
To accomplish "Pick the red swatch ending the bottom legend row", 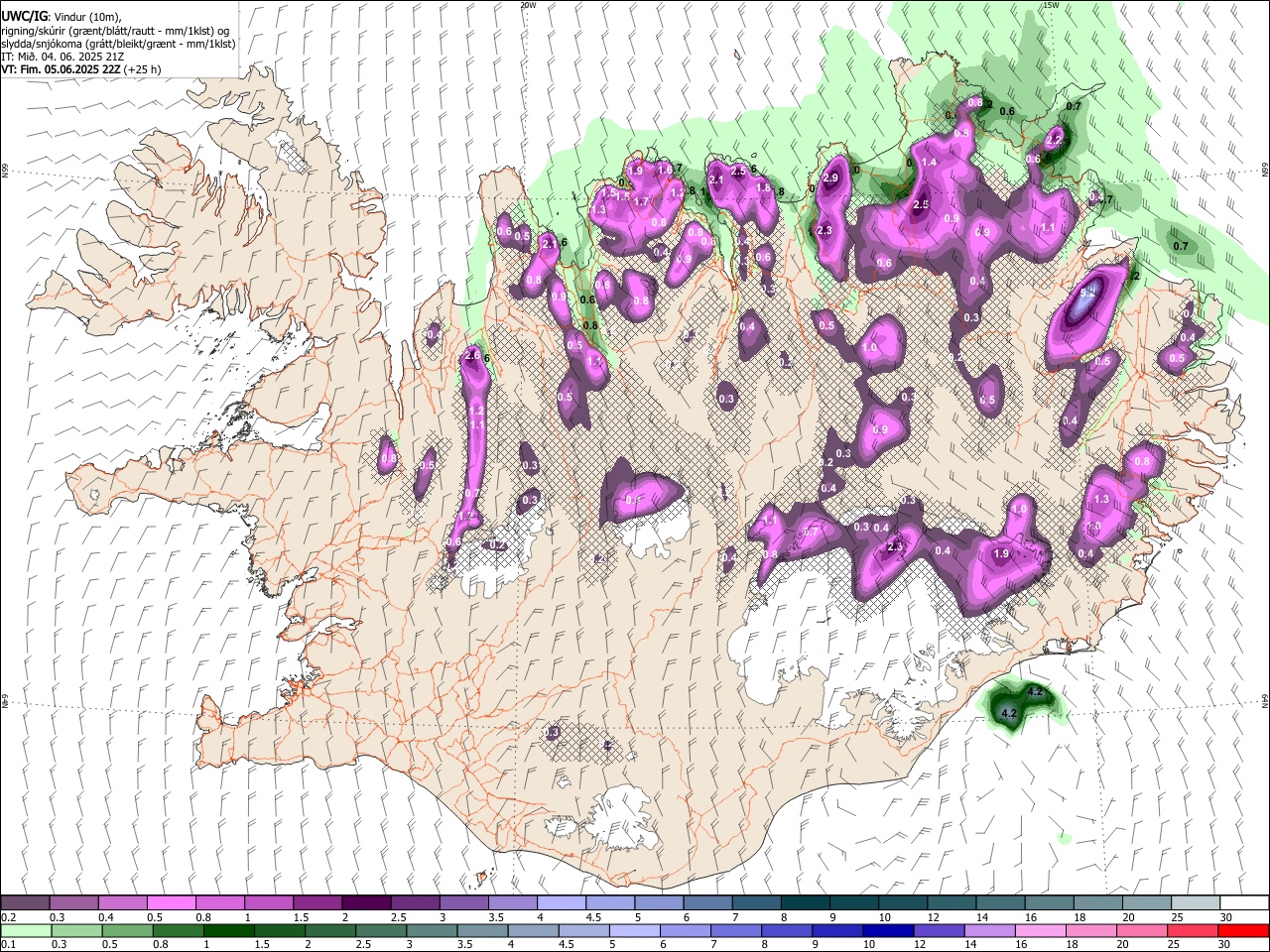I will [1244, 930].
